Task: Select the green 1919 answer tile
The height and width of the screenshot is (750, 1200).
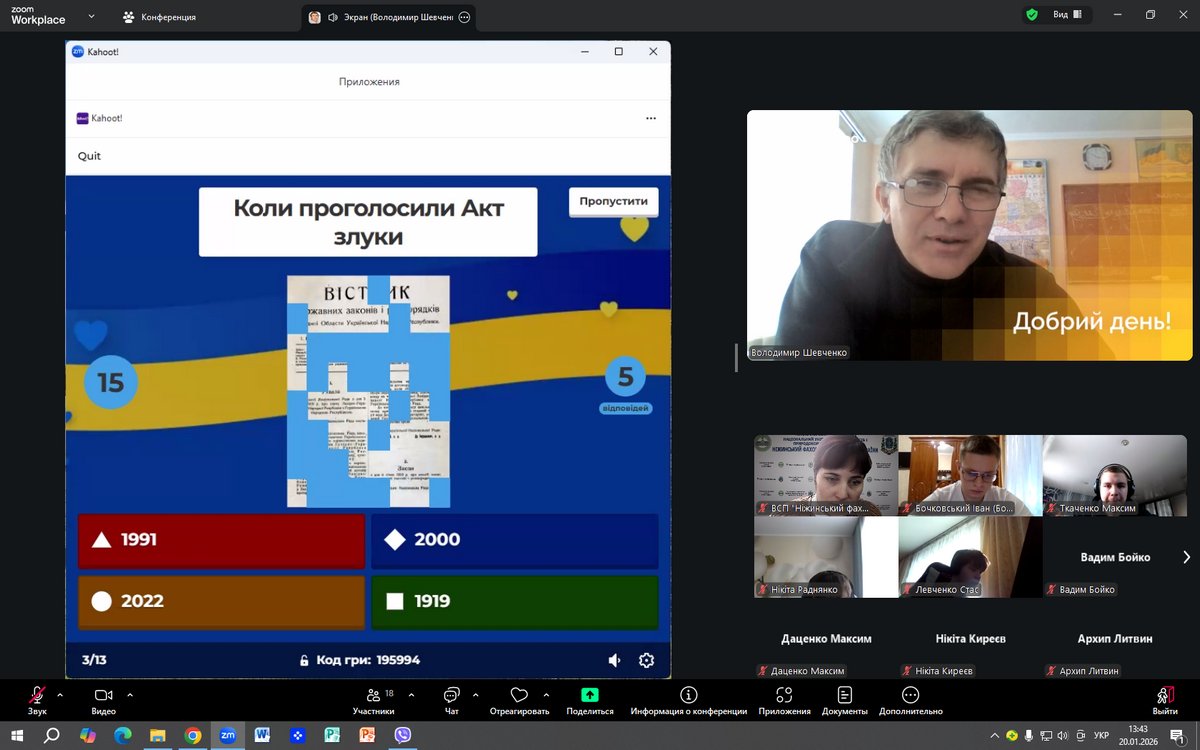Action: point(514,601)
